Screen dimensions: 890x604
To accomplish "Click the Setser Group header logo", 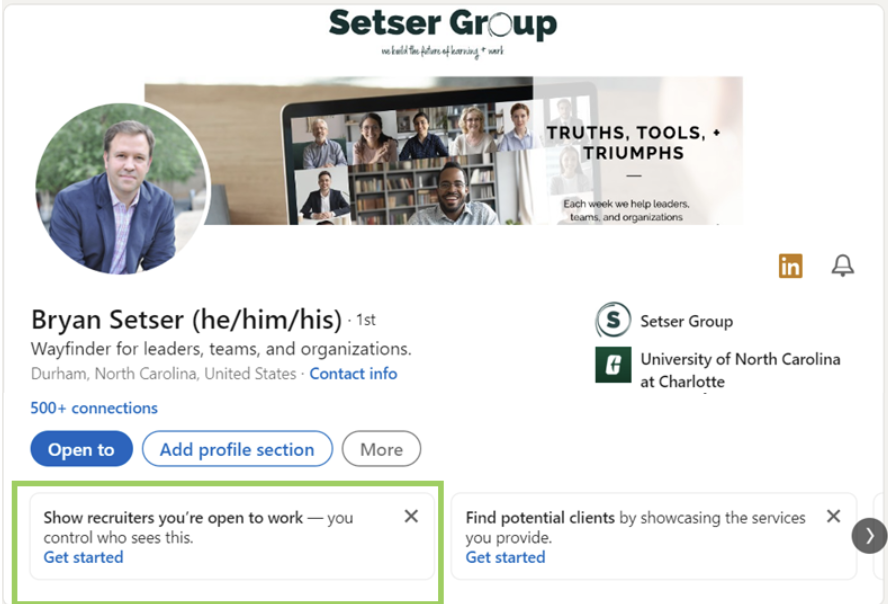I will (443, 31).
